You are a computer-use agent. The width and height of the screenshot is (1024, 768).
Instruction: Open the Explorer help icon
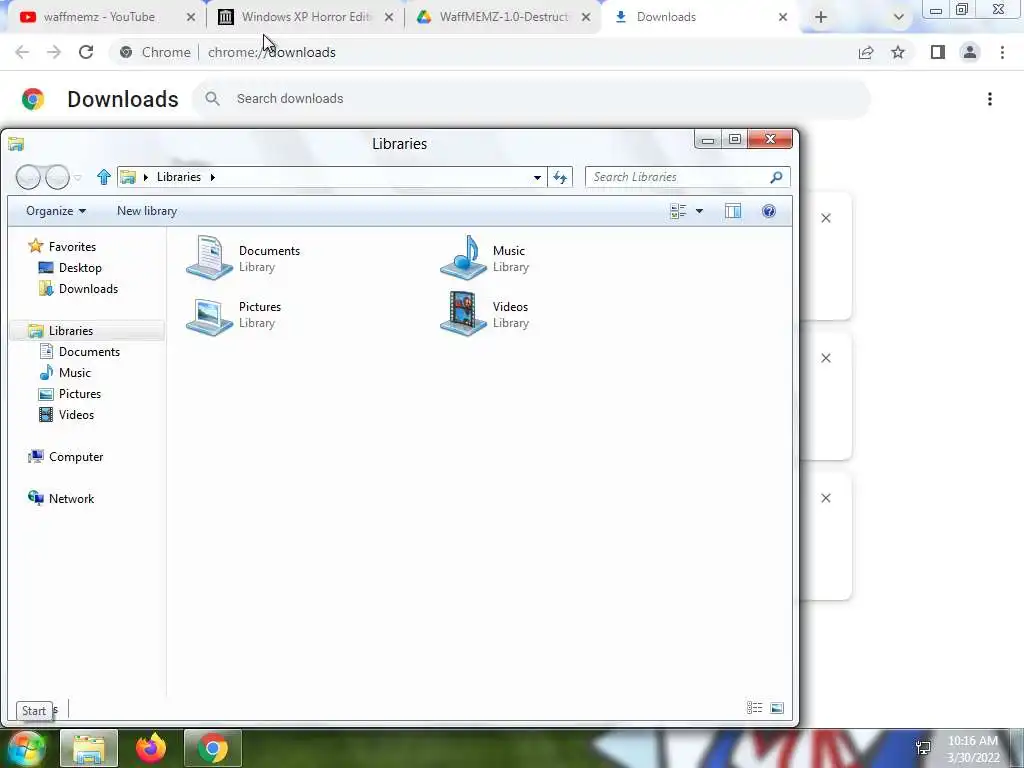tap(769, 211)
